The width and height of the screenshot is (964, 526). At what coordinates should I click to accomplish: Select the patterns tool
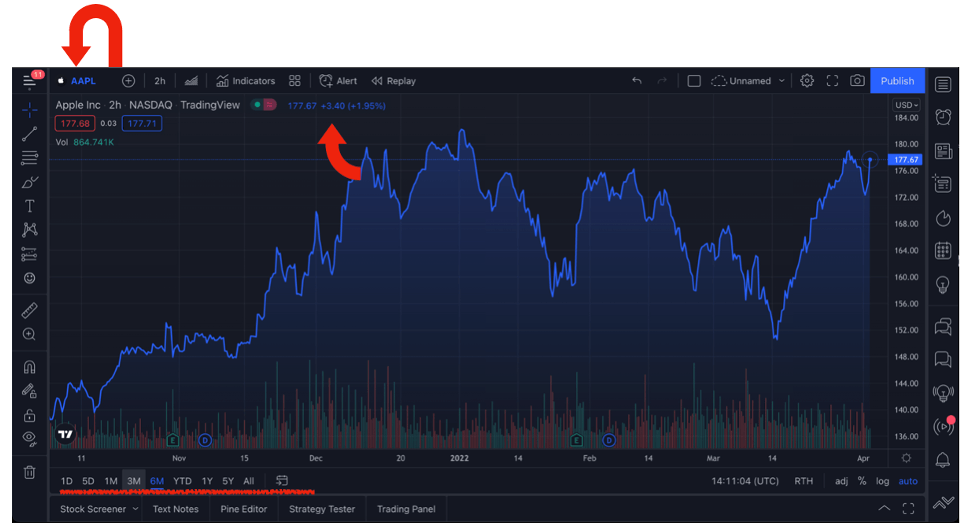click(30, 230)
